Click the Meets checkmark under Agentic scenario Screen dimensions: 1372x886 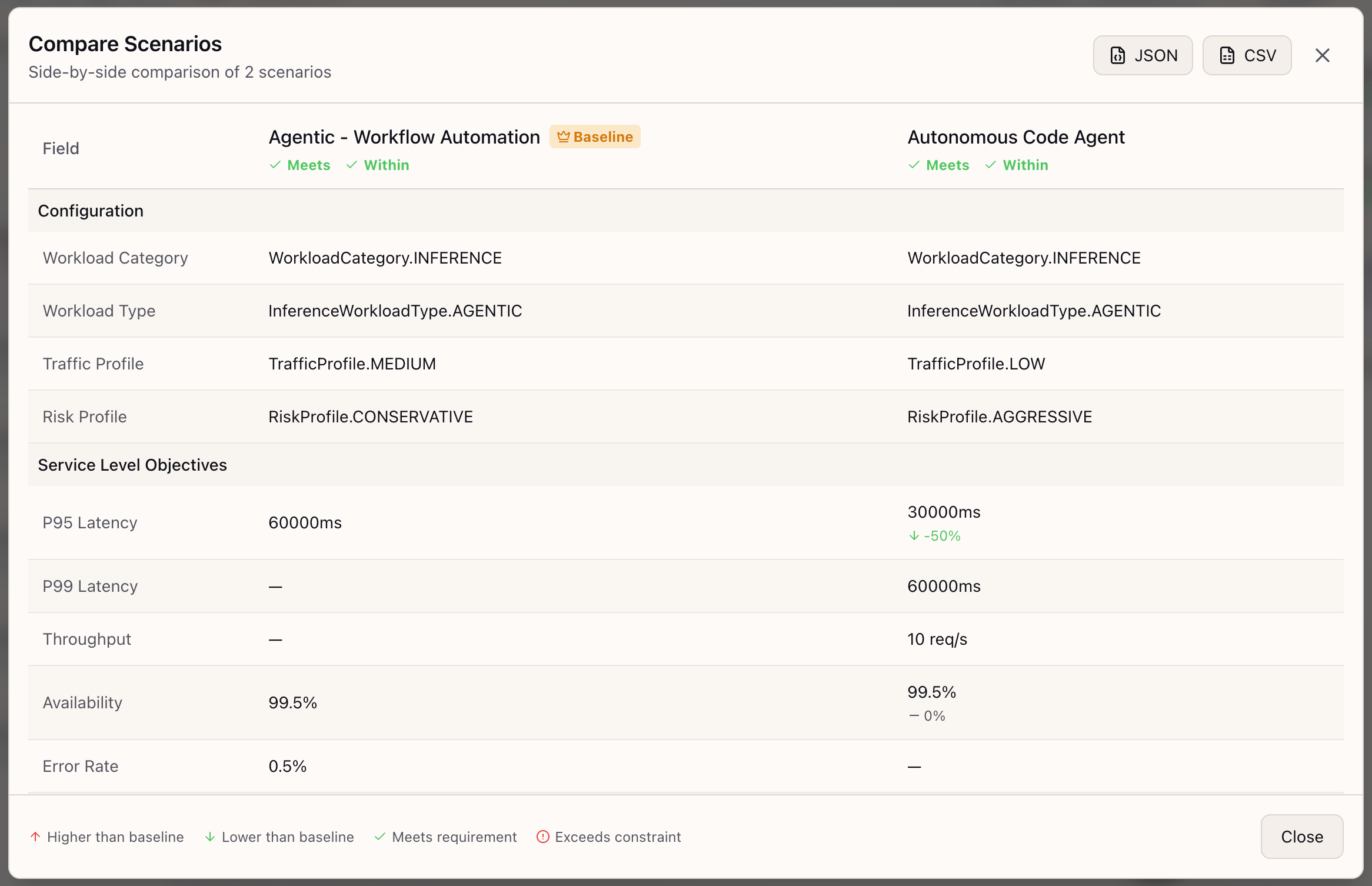pyautogui.click(x=300, y=165)
